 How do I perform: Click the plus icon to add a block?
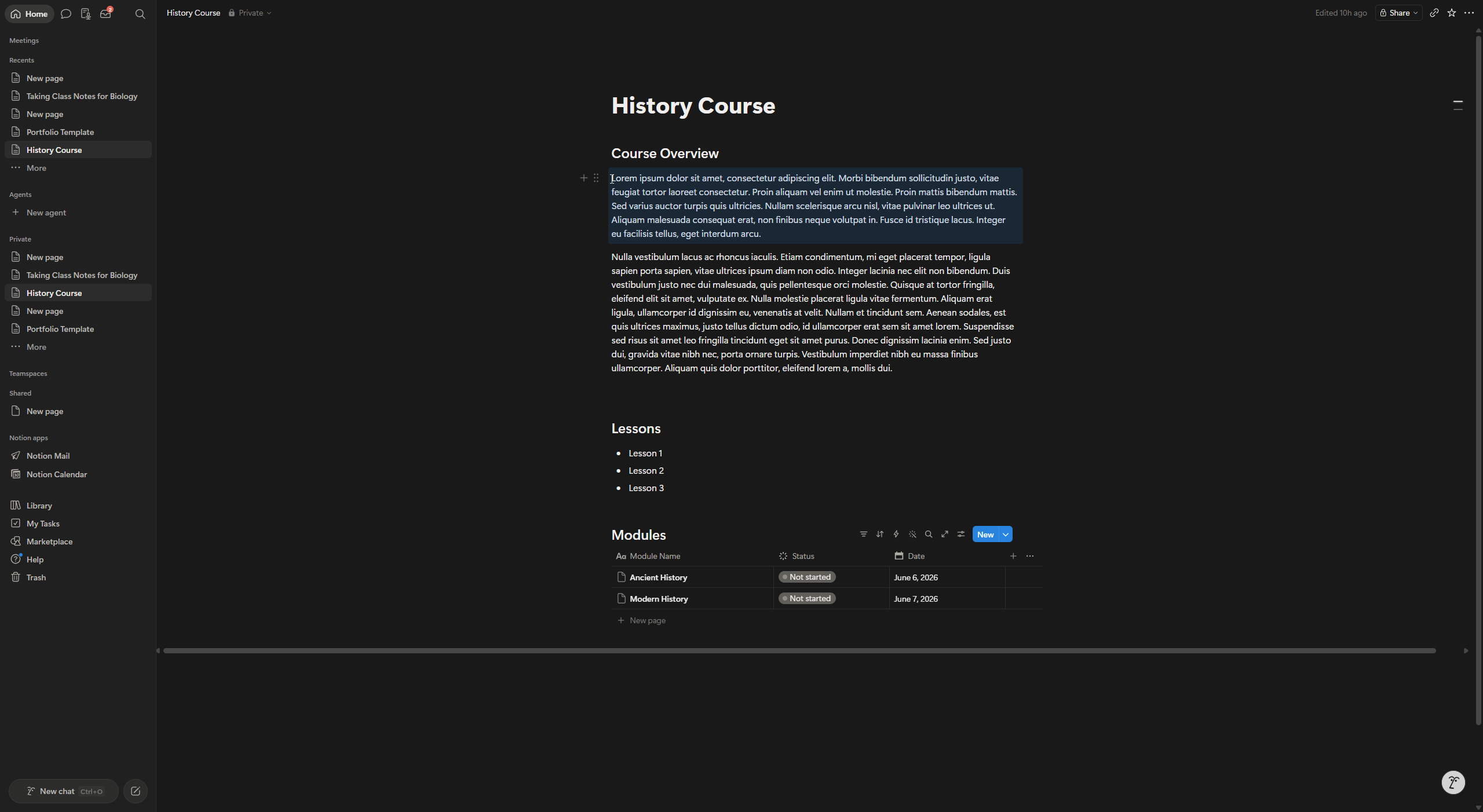click(x=584, y=178)
